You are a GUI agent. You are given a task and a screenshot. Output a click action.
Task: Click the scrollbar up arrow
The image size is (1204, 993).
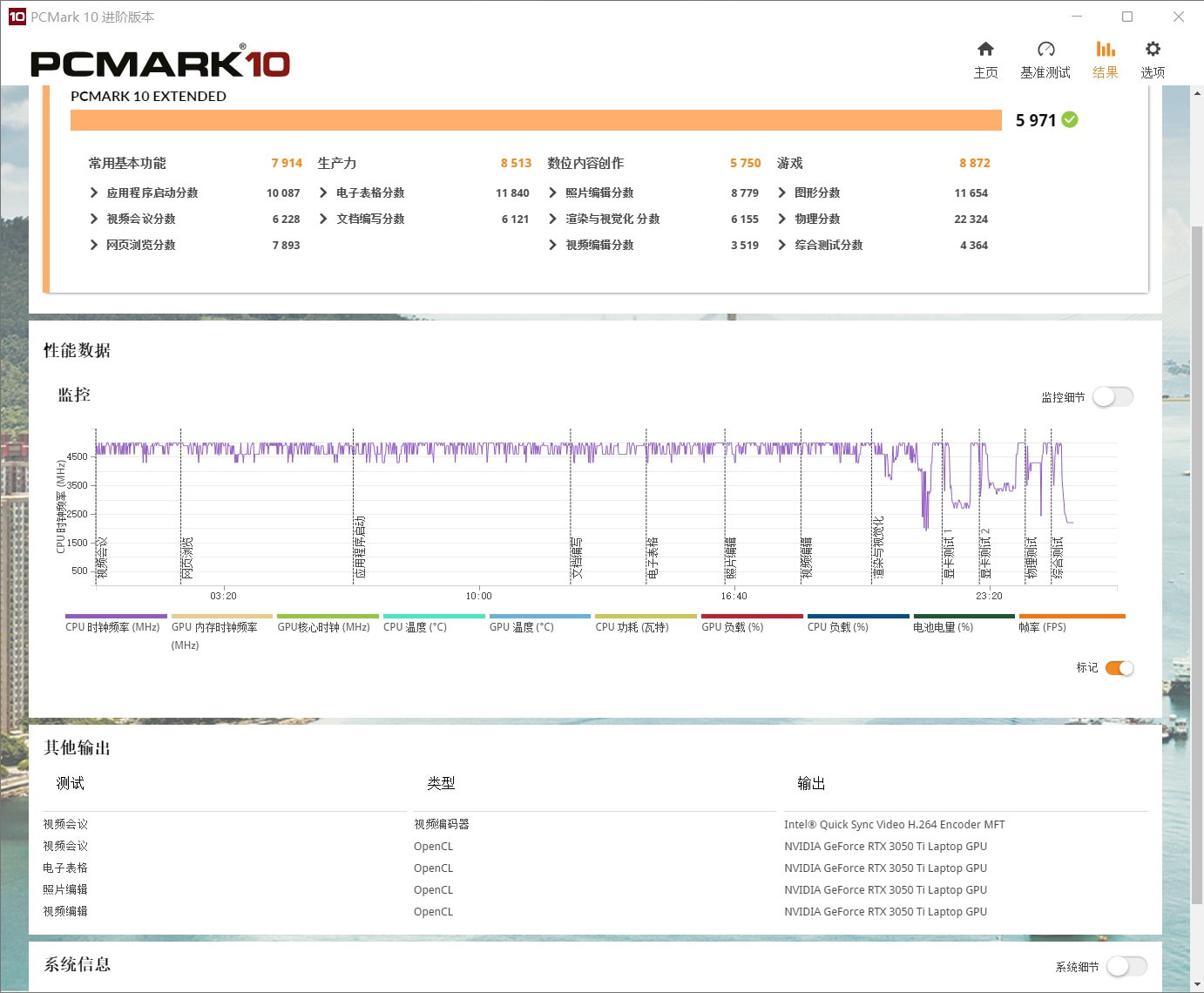tap(1197, 92)
